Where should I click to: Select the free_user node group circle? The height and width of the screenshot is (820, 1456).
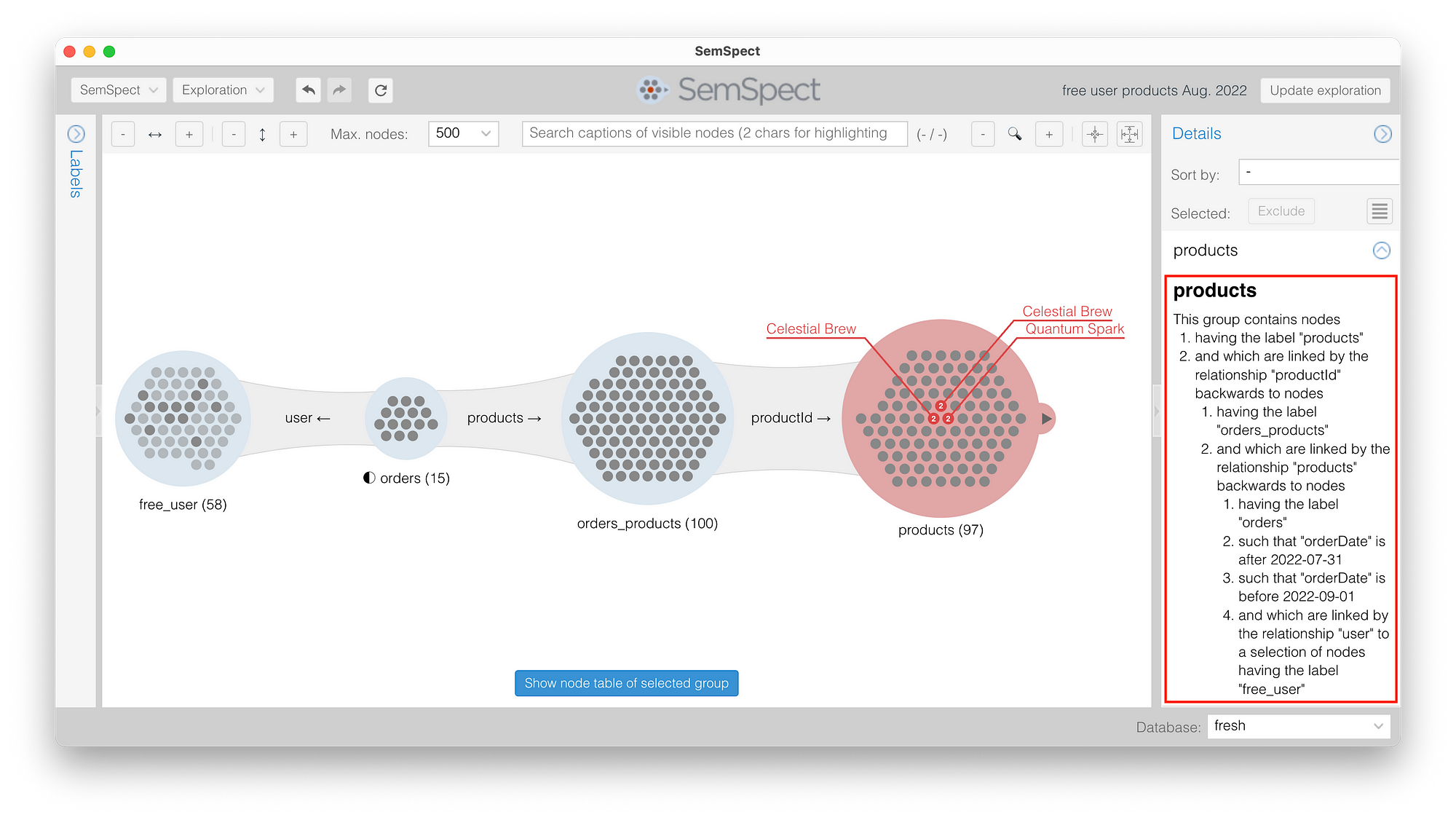[183, 419]
